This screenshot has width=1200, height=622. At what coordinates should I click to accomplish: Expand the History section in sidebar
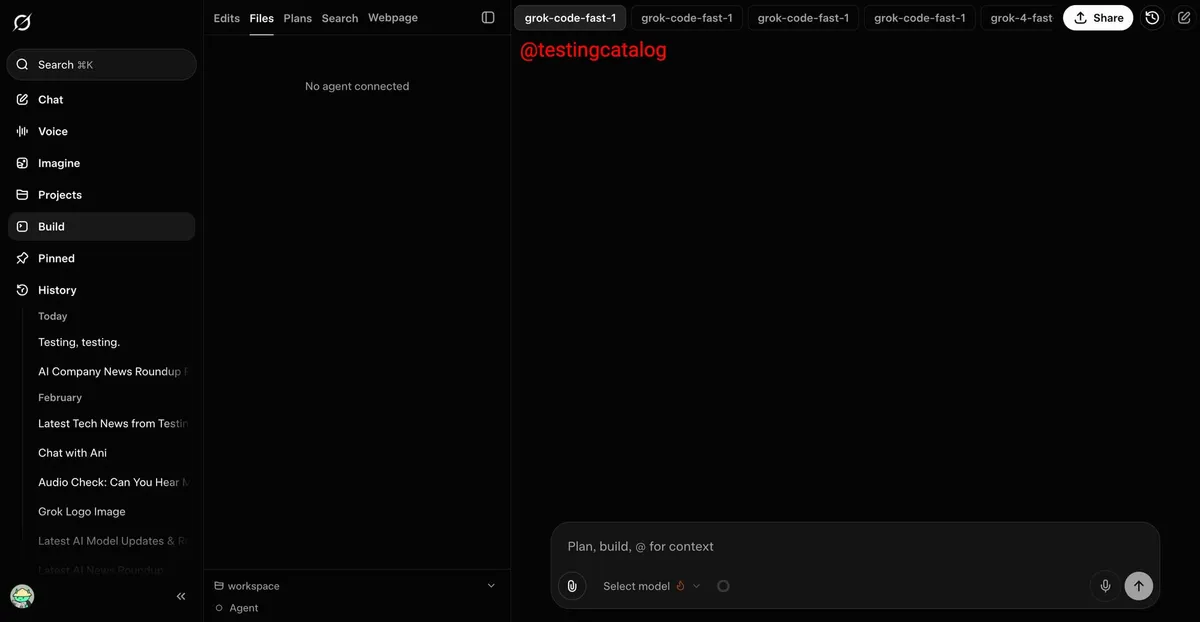56,289
